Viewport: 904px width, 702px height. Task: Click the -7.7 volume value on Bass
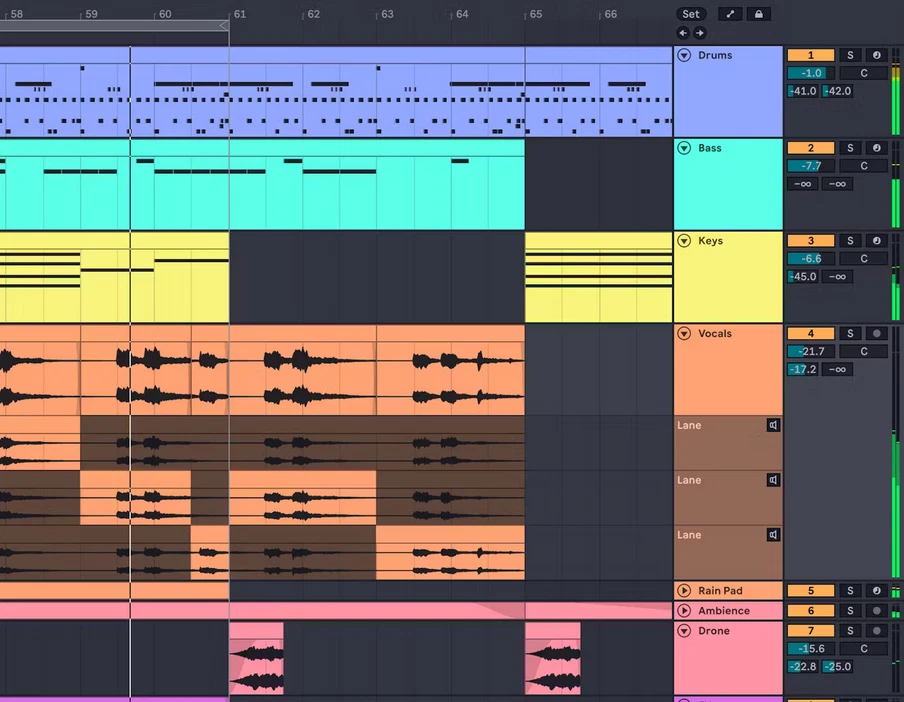[x=811, y=166]
